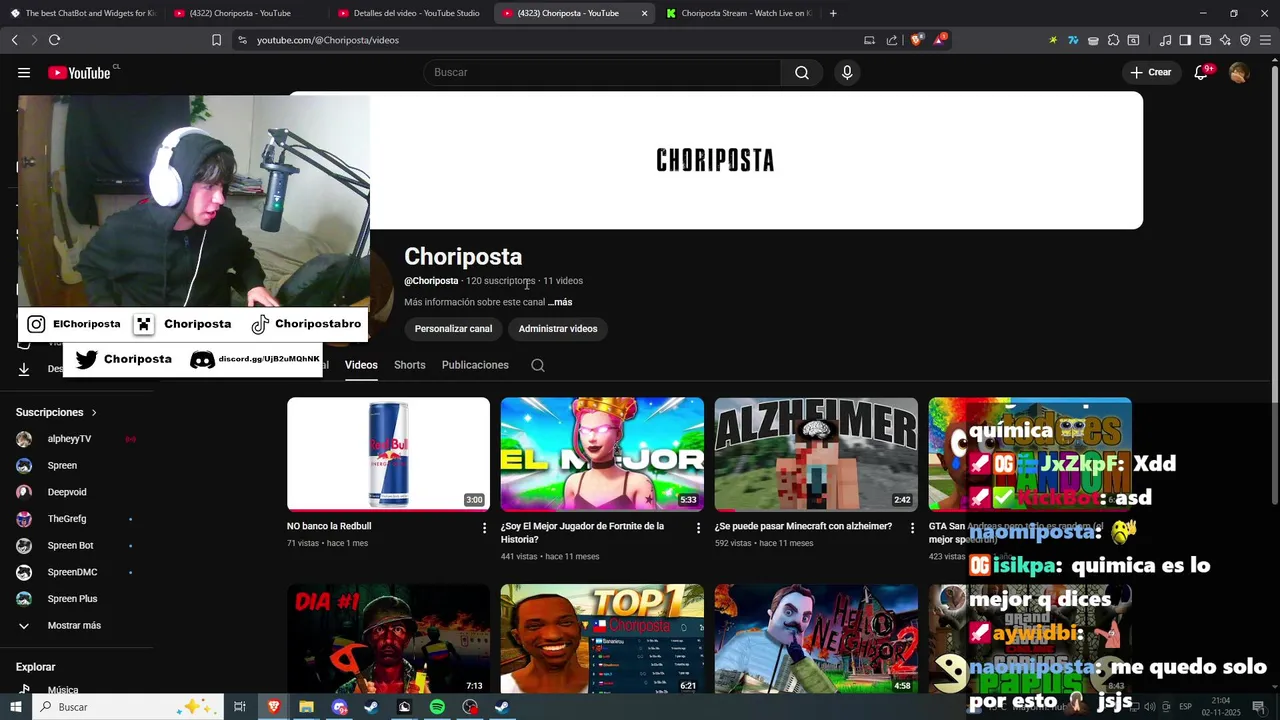Open Brave Shields lion icon
Screen dimensions: 1280x720
(916, 40)
